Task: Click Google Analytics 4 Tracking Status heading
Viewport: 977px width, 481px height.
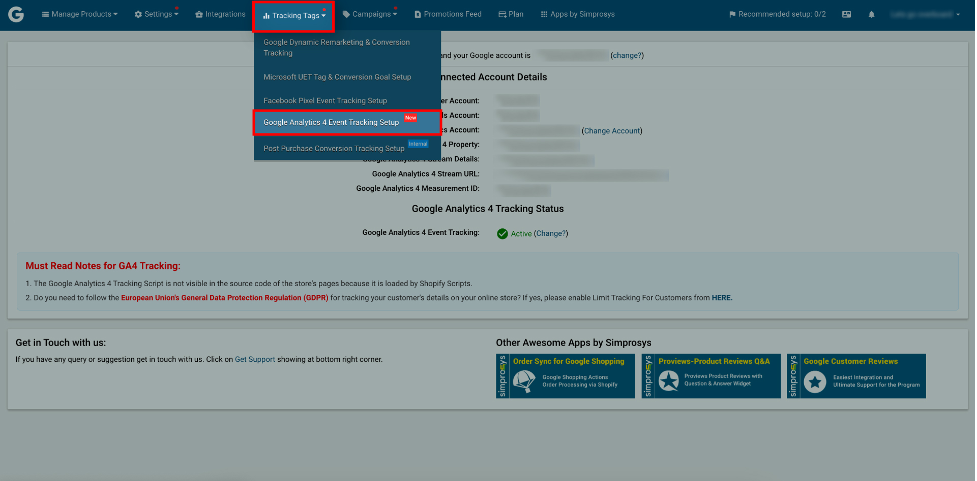Action: [488, 209]
